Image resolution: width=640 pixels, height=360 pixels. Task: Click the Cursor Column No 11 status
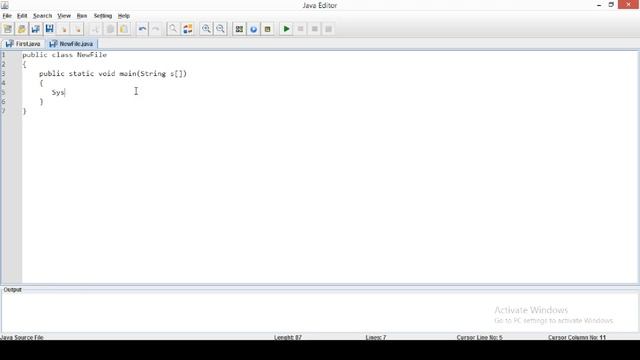coord(577,338)
